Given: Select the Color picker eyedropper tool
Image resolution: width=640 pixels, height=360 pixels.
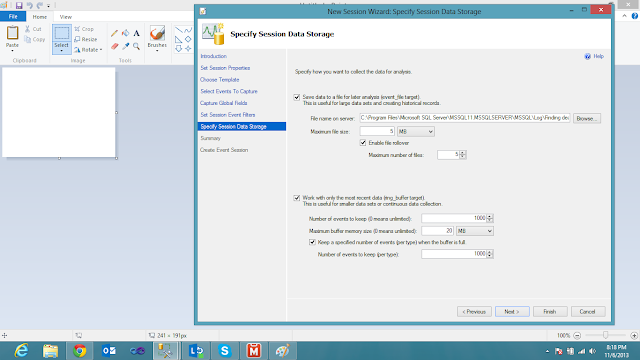Looking at the screenshot, I should click(125, 47).
